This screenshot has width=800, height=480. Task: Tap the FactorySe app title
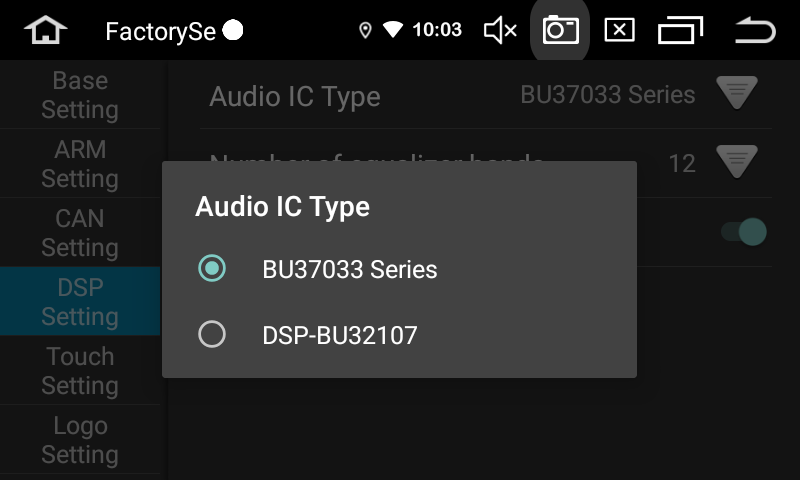[x=161, y=31]
